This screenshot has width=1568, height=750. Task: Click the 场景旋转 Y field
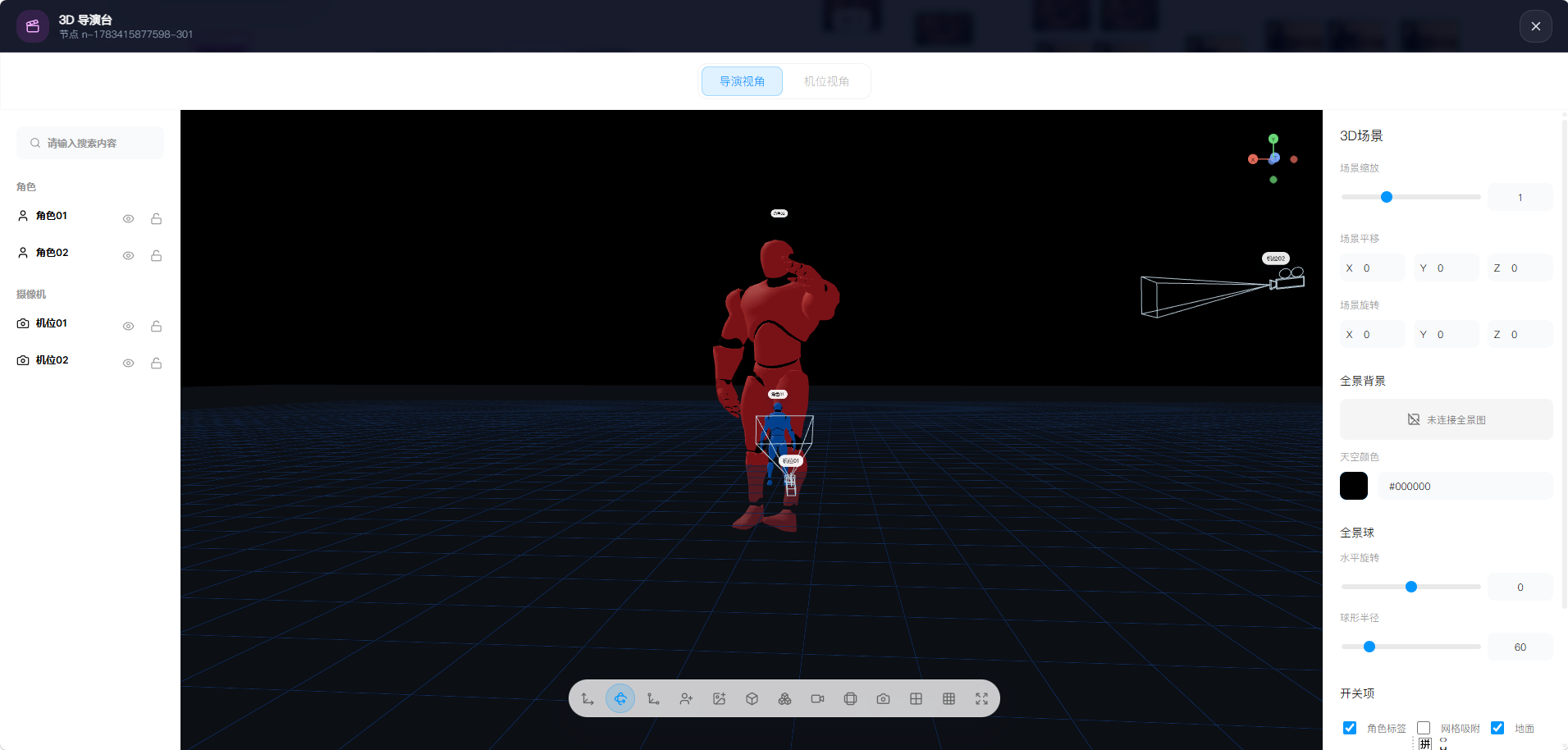tap(1446, 334)
